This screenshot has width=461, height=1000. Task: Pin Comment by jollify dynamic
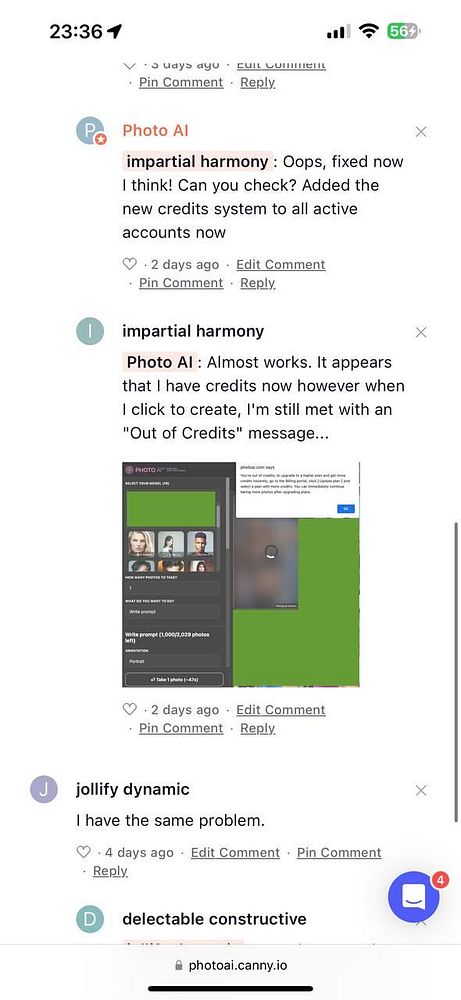click(339, 852)
